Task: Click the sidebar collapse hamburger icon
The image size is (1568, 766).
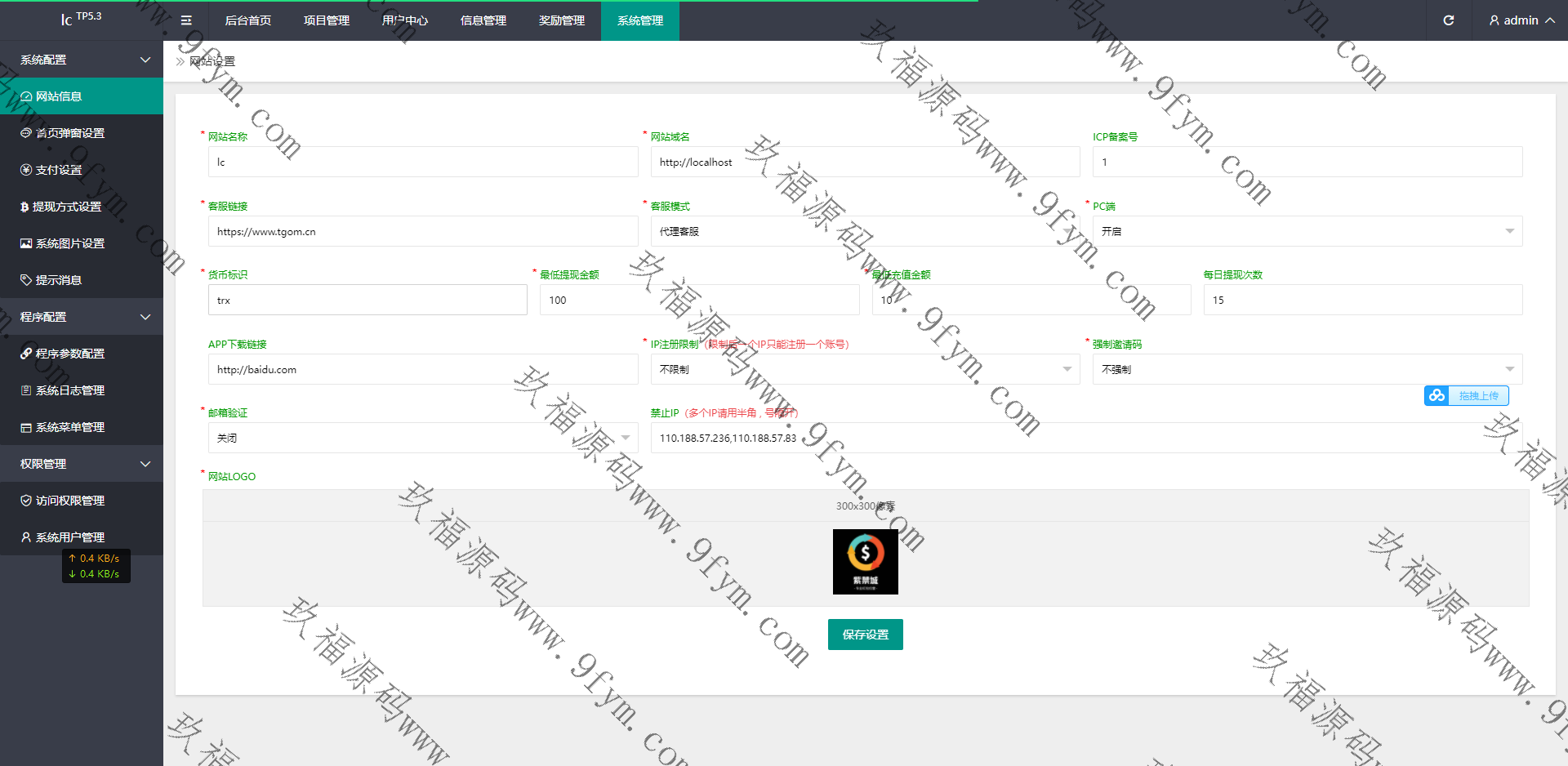Action: pyautogui.click(x=186, y=20)
